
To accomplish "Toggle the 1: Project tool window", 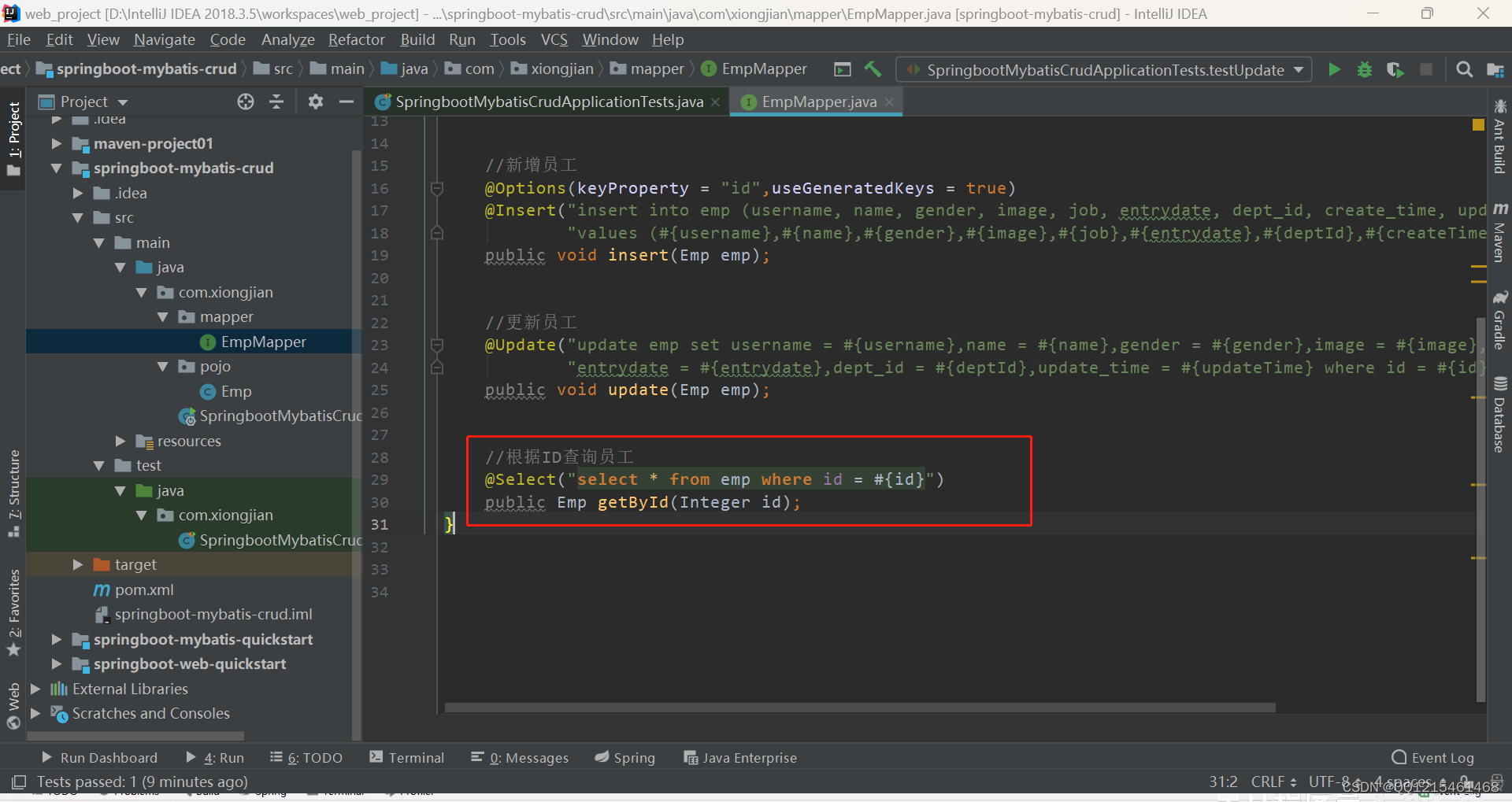I will tap(14, 139).
